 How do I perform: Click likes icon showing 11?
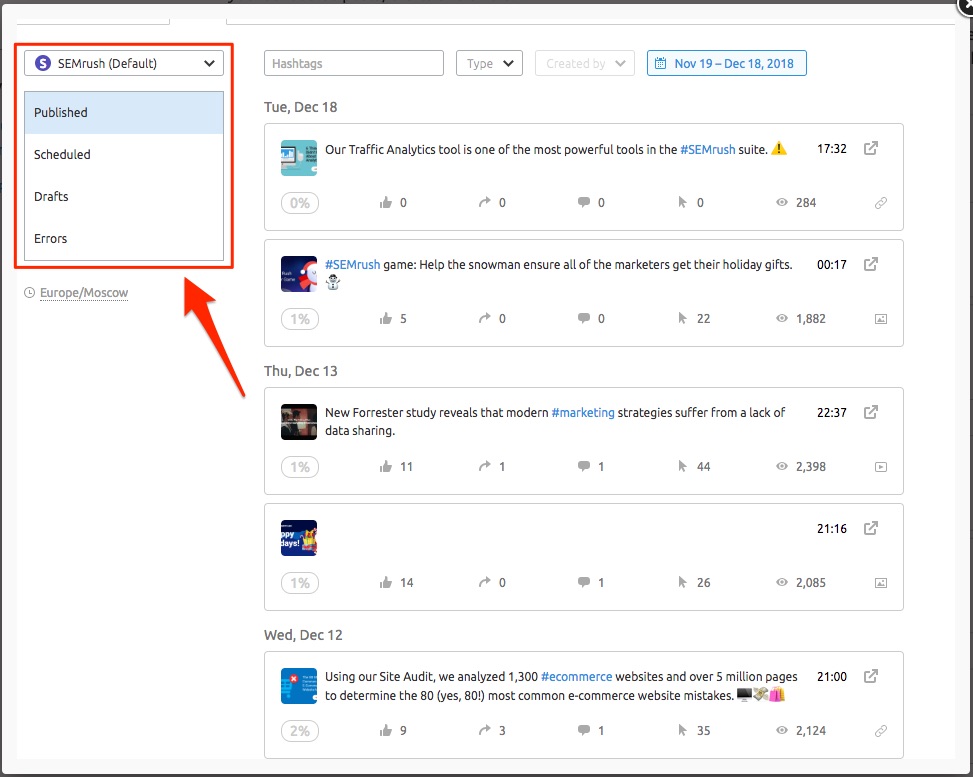click(385, 466)
